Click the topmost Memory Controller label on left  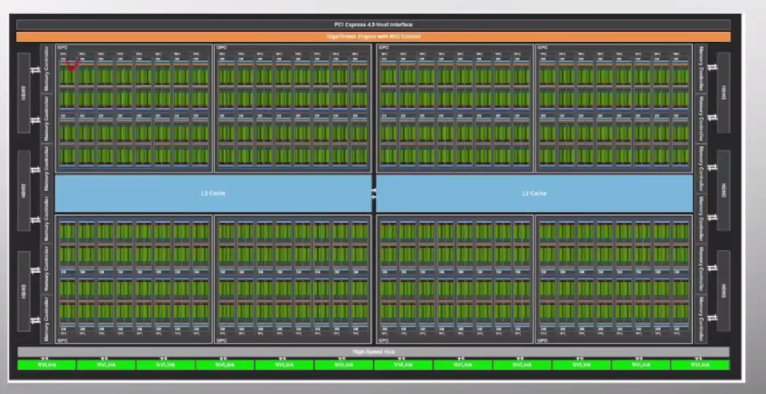pos(47,68)
